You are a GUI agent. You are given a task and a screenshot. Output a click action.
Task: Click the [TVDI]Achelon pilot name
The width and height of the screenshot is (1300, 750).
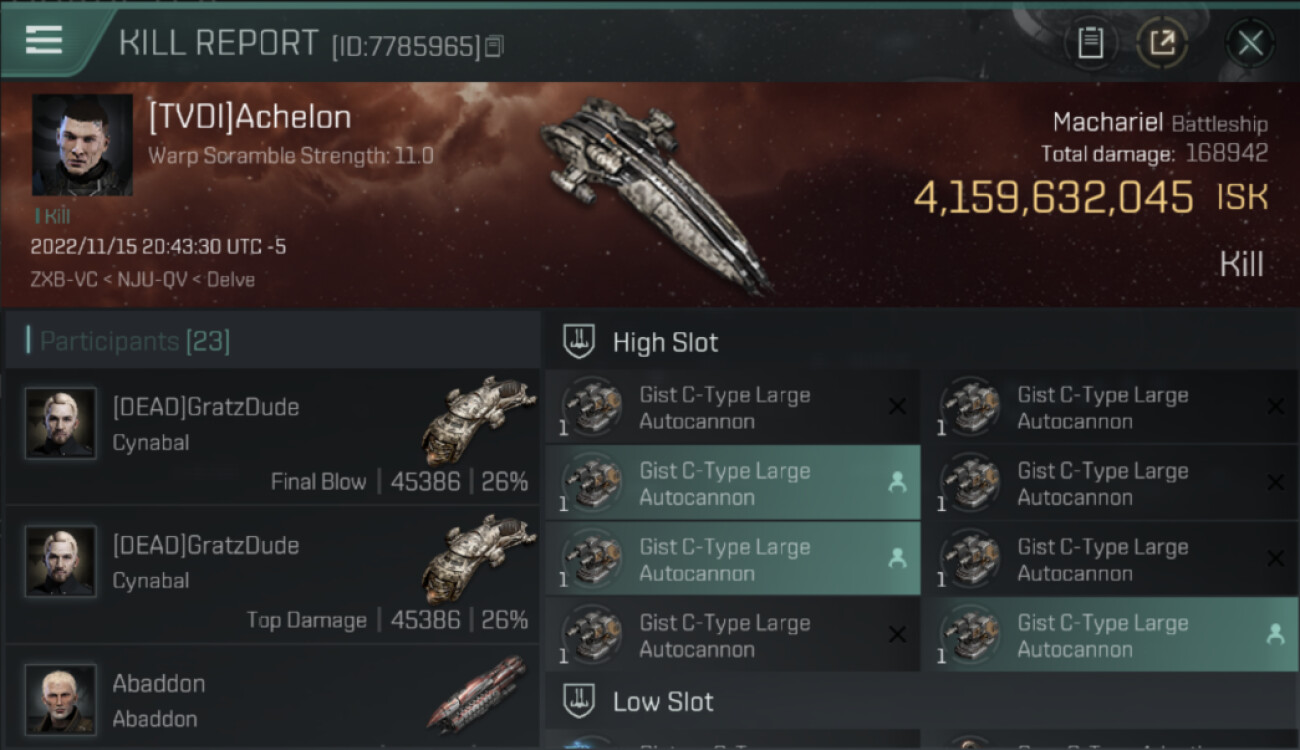250,118
